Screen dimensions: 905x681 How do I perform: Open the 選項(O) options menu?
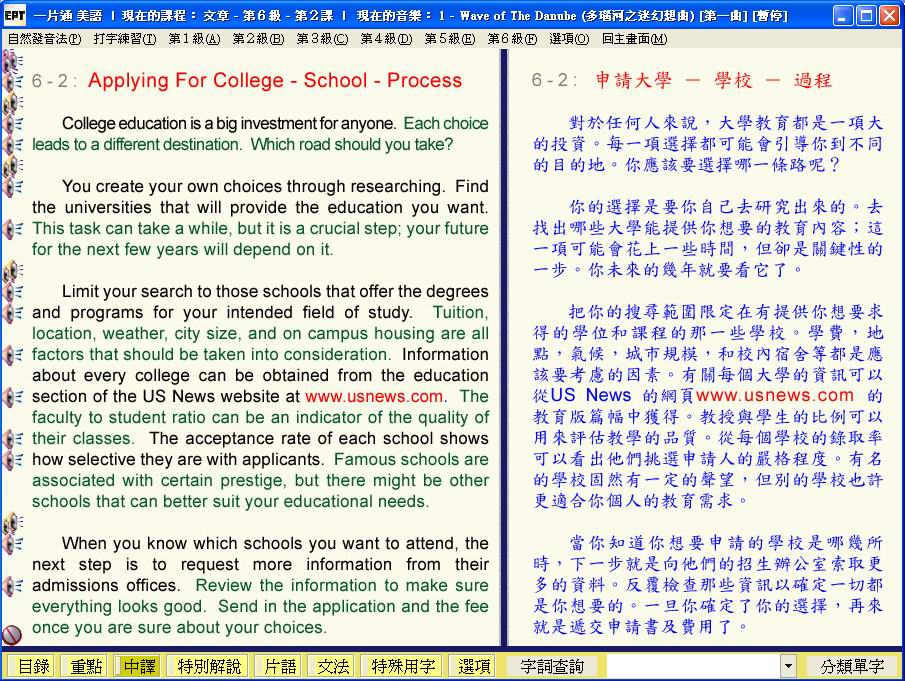pyautogui.click(x=568, y=39)
